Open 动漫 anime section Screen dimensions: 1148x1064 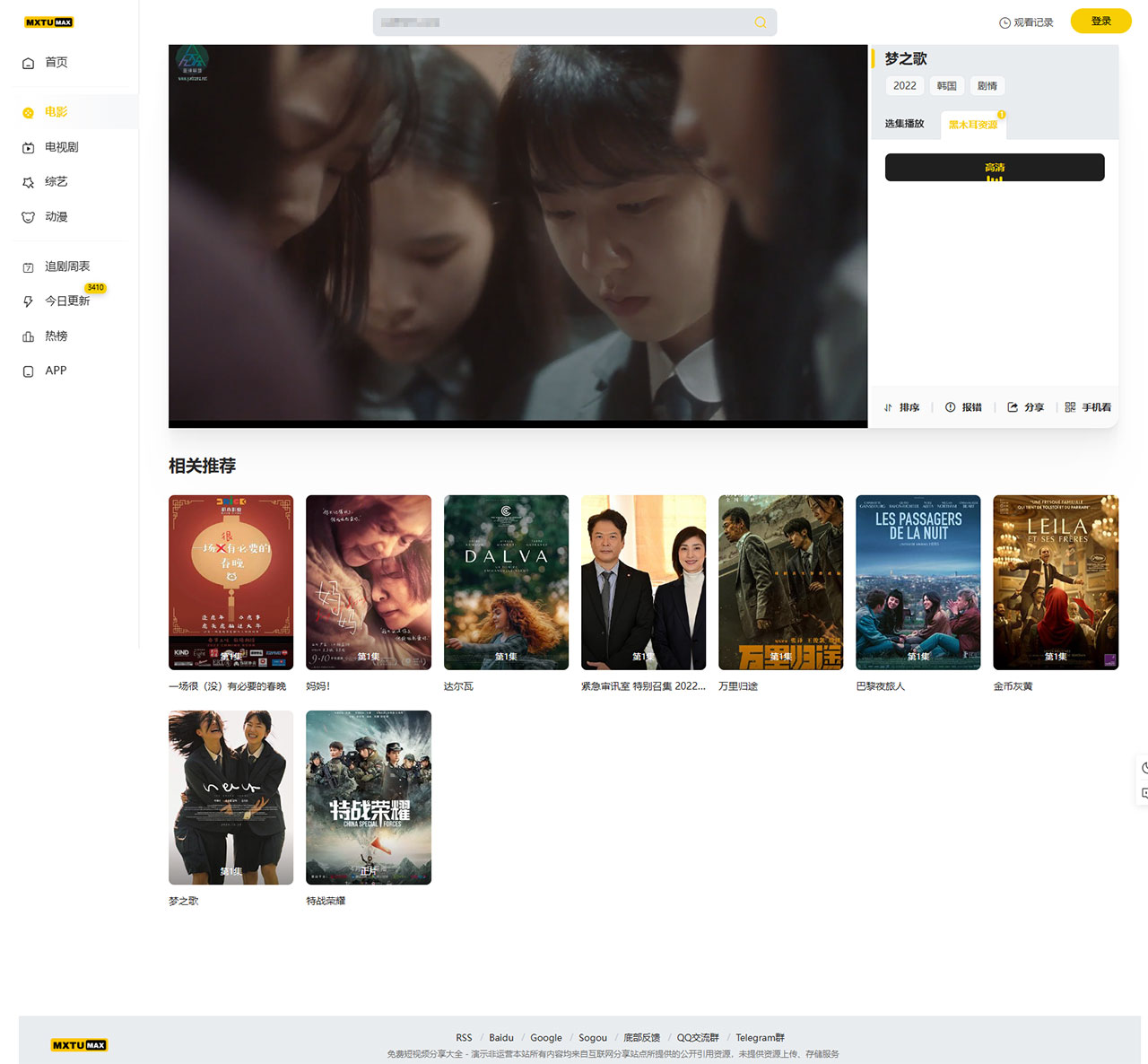click(x=56, y=217)
